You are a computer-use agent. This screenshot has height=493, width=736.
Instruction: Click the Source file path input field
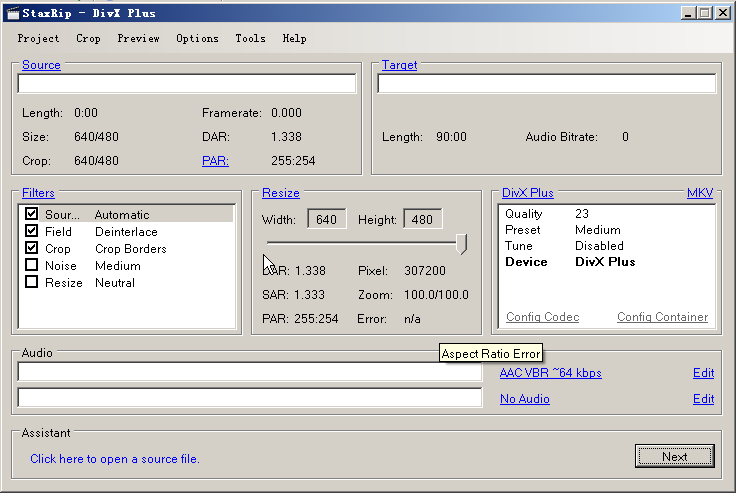pyautogui.click(x=187, y=84)
